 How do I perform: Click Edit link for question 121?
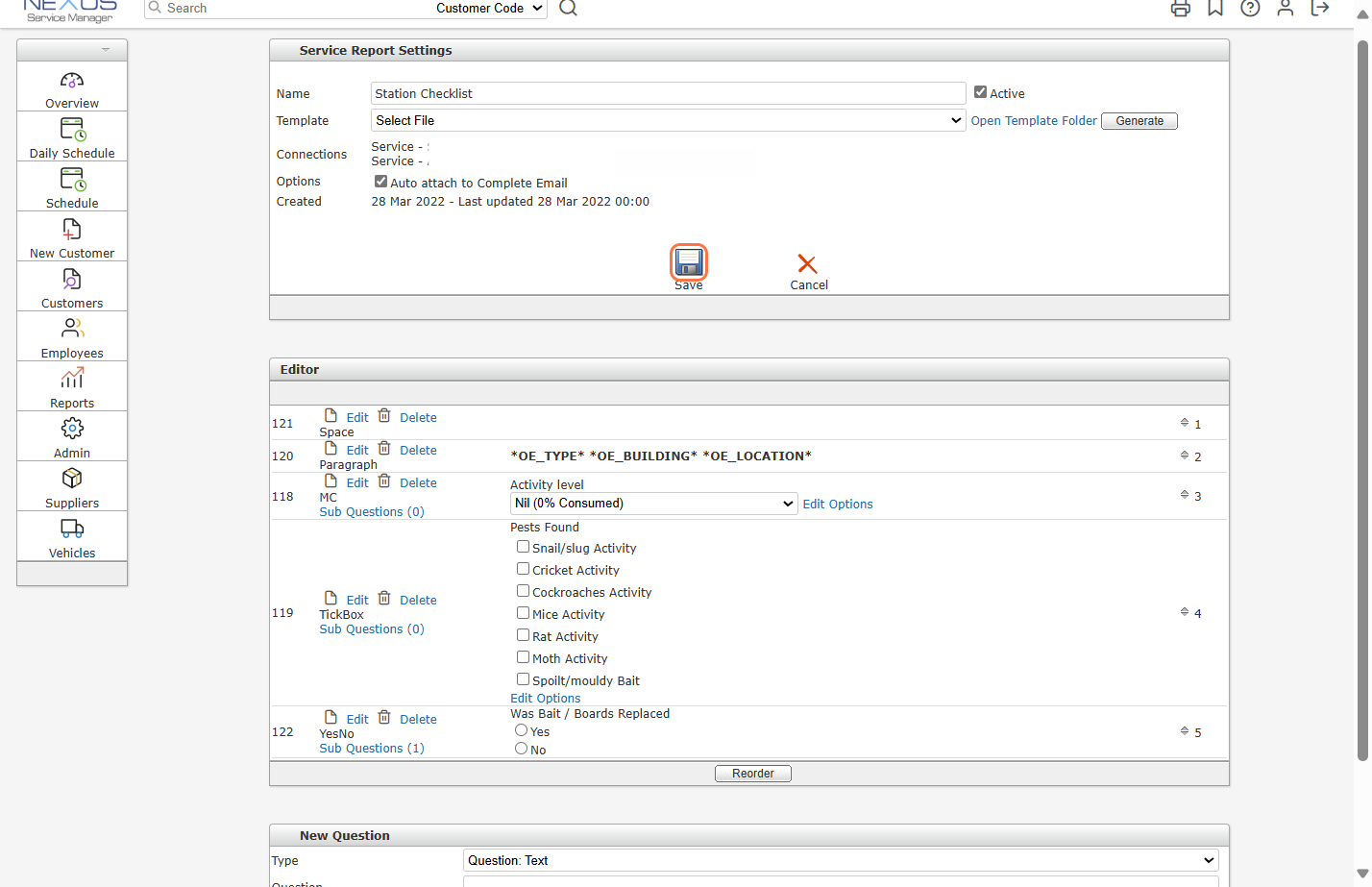(357, 417)
